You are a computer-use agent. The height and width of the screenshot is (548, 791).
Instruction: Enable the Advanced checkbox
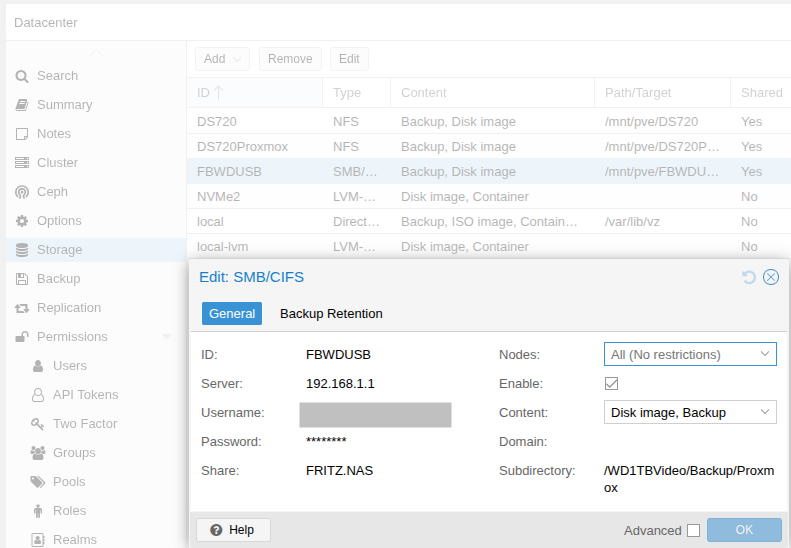(693, 531)
